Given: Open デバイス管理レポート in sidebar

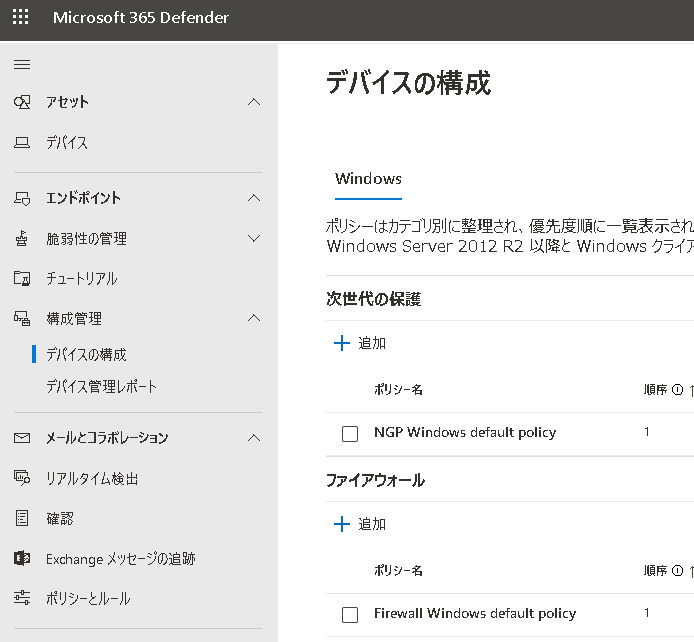Looking at the screenshot, I should pos(101,387).
